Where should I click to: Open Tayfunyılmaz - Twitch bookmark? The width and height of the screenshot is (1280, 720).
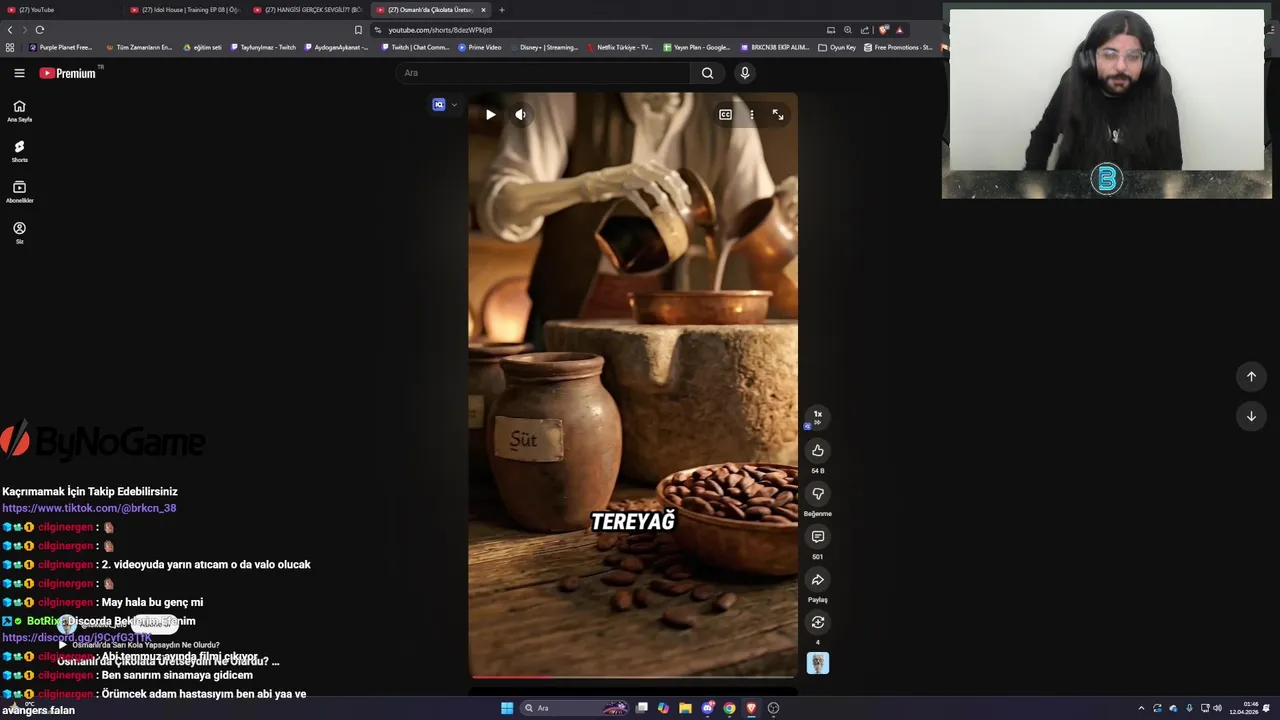[264, 47]
